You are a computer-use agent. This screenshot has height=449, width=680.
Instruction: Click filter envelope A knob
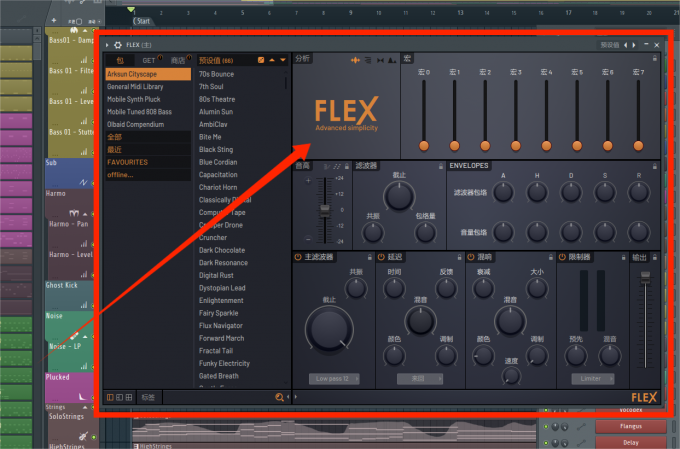click(x=503, y=192)
